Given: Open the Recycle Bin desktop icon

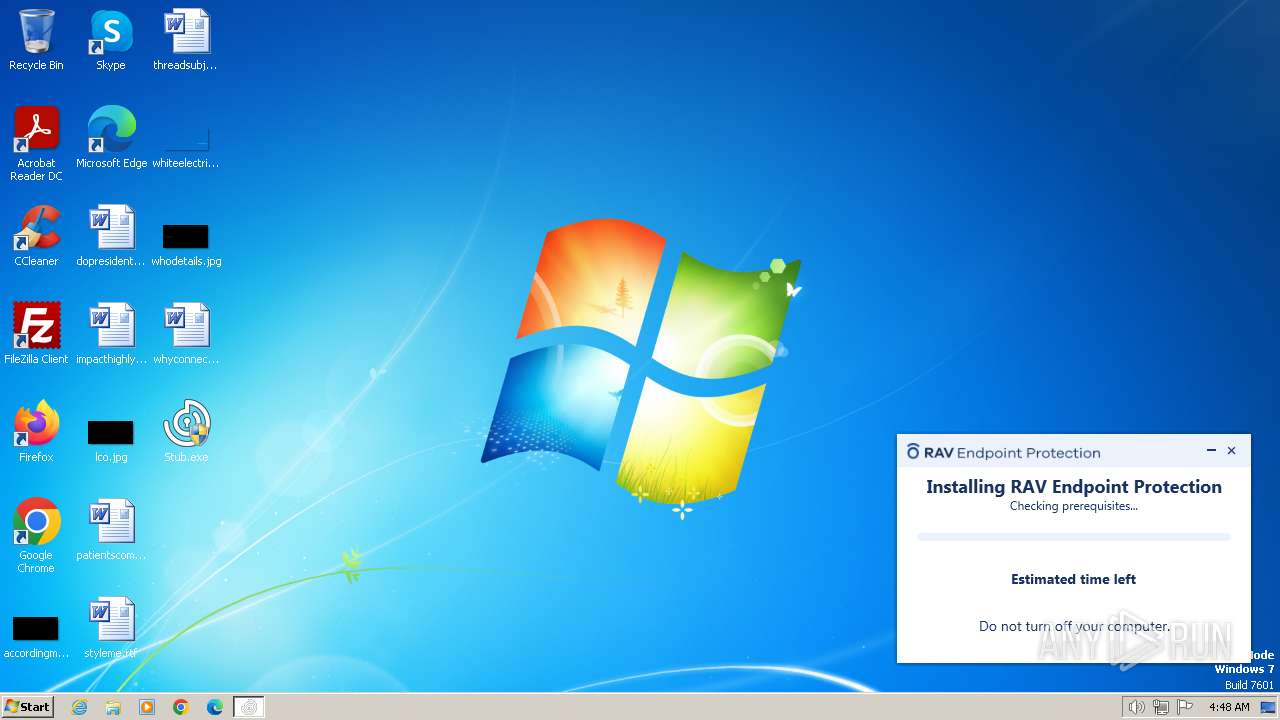Looking at the screenshot, I should click(x=36, y=40).
